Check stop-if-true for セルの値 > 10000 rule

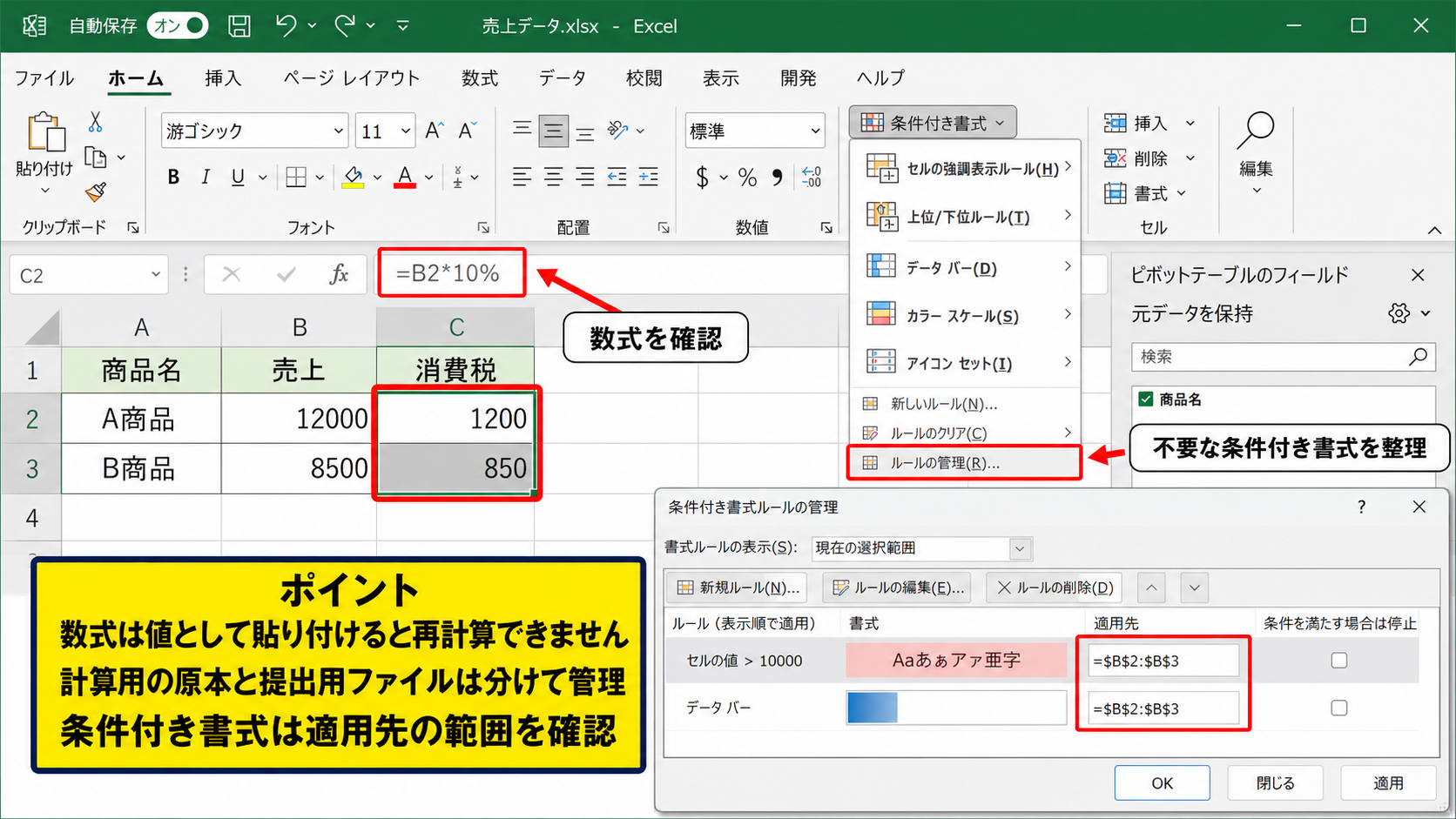click(x=1339, y=661)
